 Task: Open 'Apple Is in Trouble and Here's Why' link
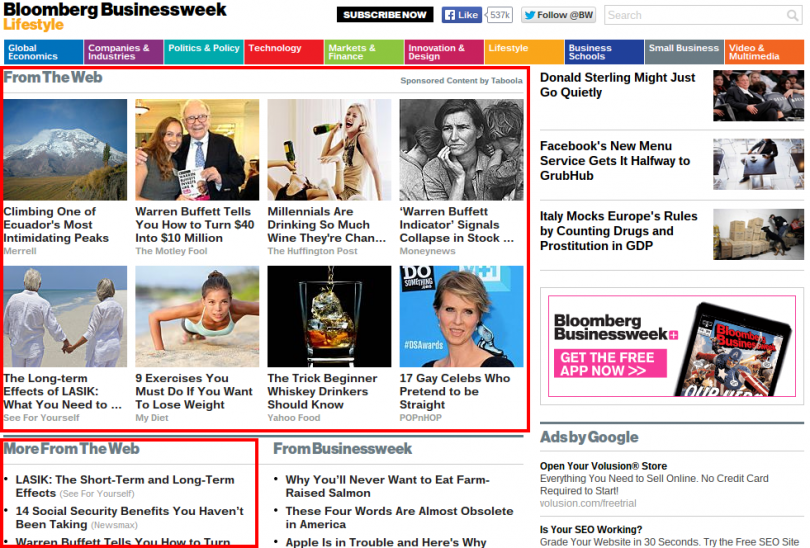(386, 542)
